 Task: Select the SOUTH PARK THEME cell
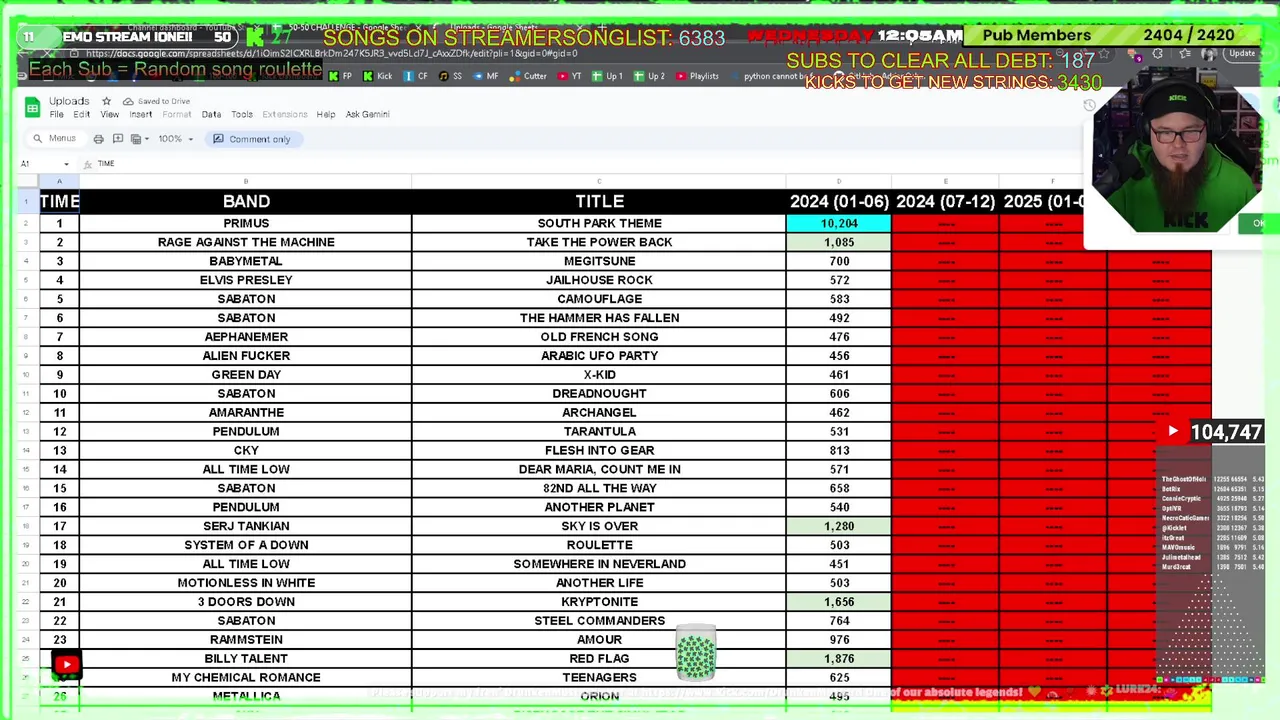599,224
